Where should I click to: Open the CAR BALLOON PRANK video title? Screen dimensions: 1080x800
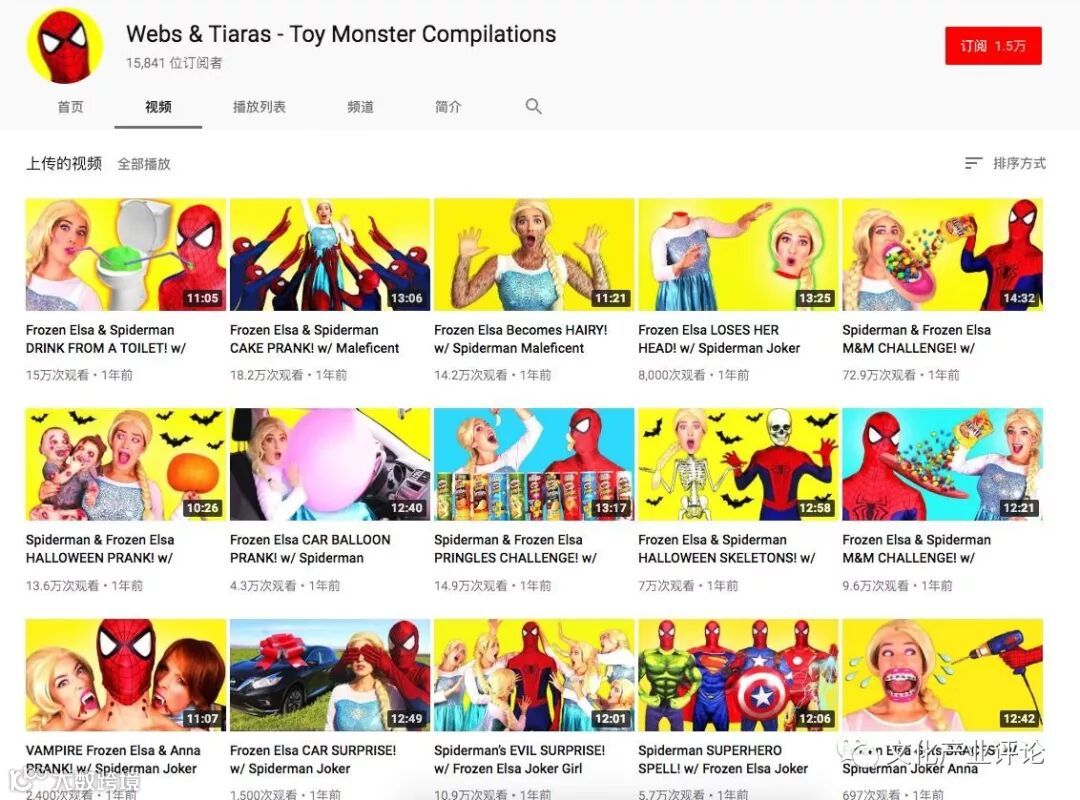click(x=310, y=549)
